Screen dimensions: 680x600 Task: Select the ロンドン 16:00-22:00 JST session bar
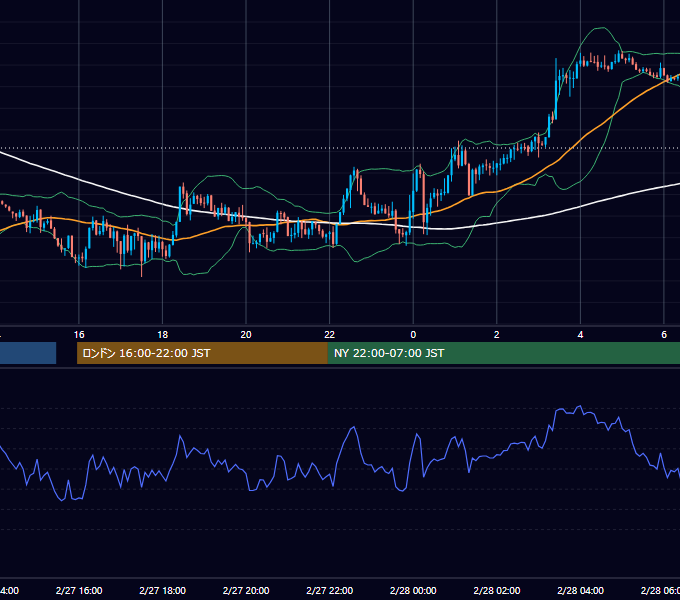(x=202, y=353)
